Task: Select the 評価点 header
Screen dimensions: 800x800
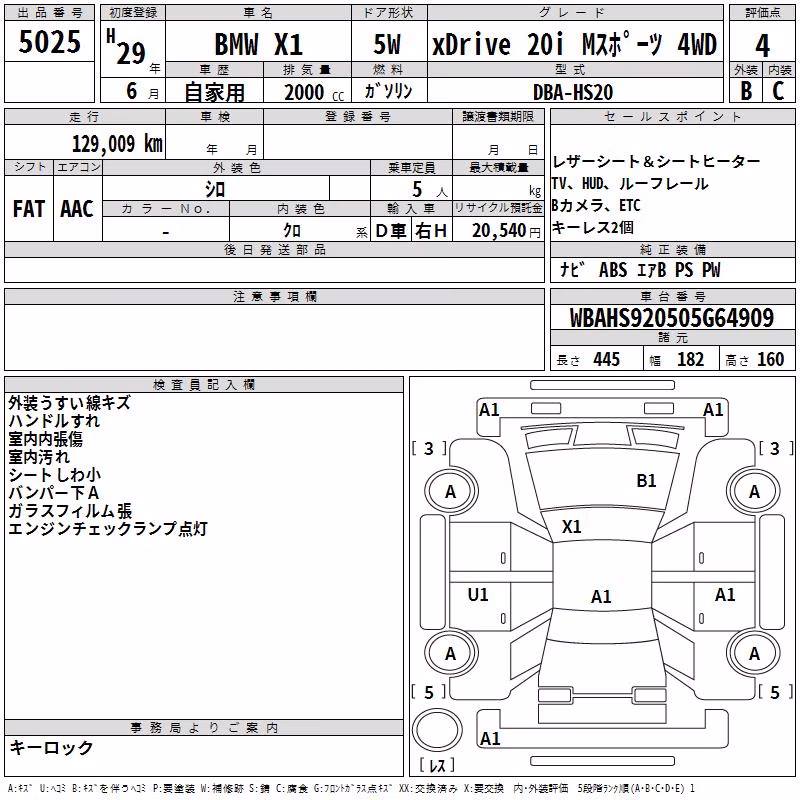Action: (762, 13)
